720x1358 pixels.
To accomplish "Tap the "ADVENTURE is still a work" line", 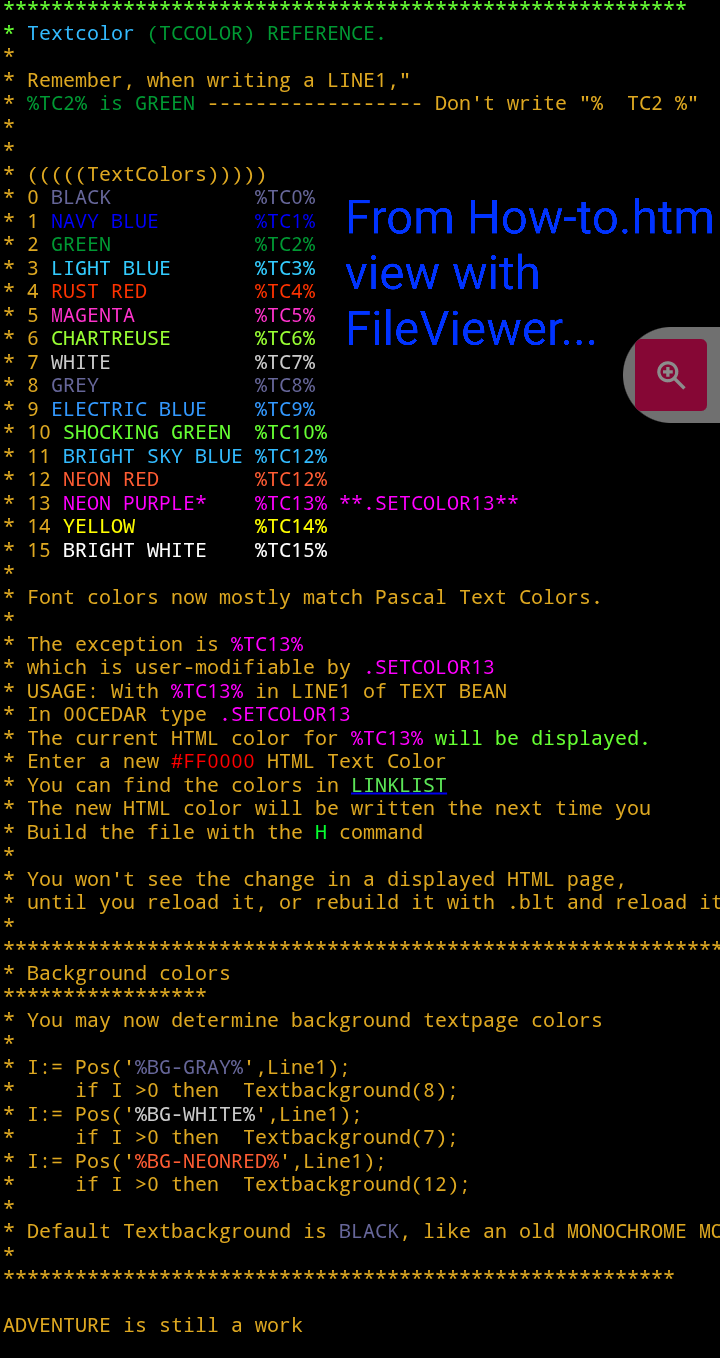I will coord(153,1325).
